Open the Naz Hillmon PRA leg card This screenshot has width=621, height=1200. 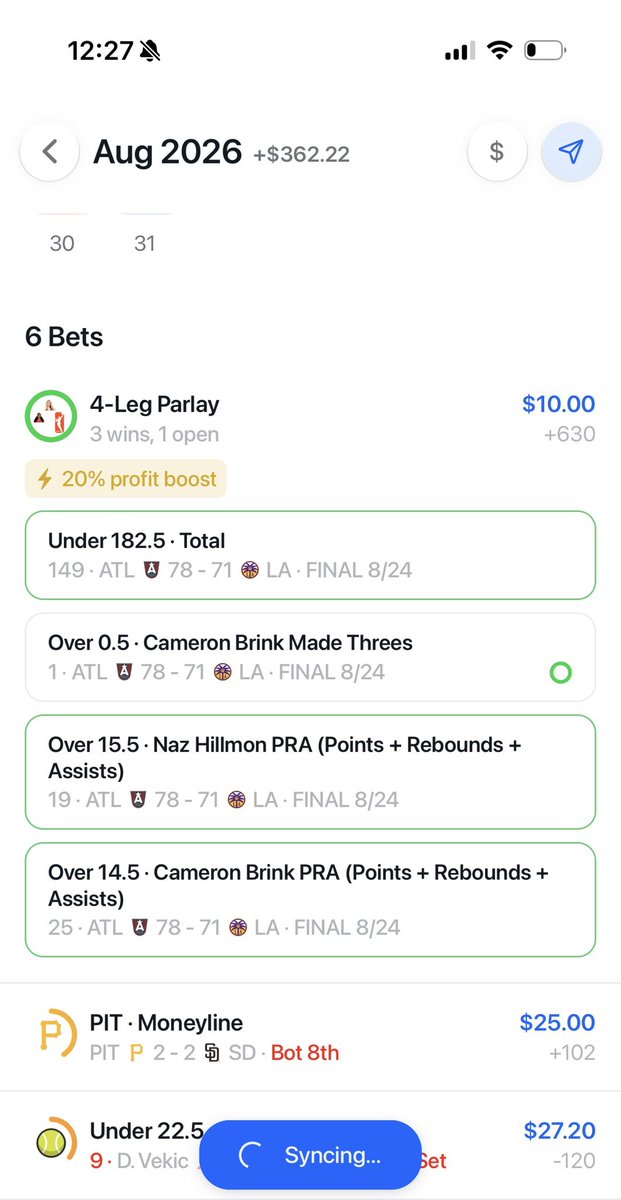[310, 771]
